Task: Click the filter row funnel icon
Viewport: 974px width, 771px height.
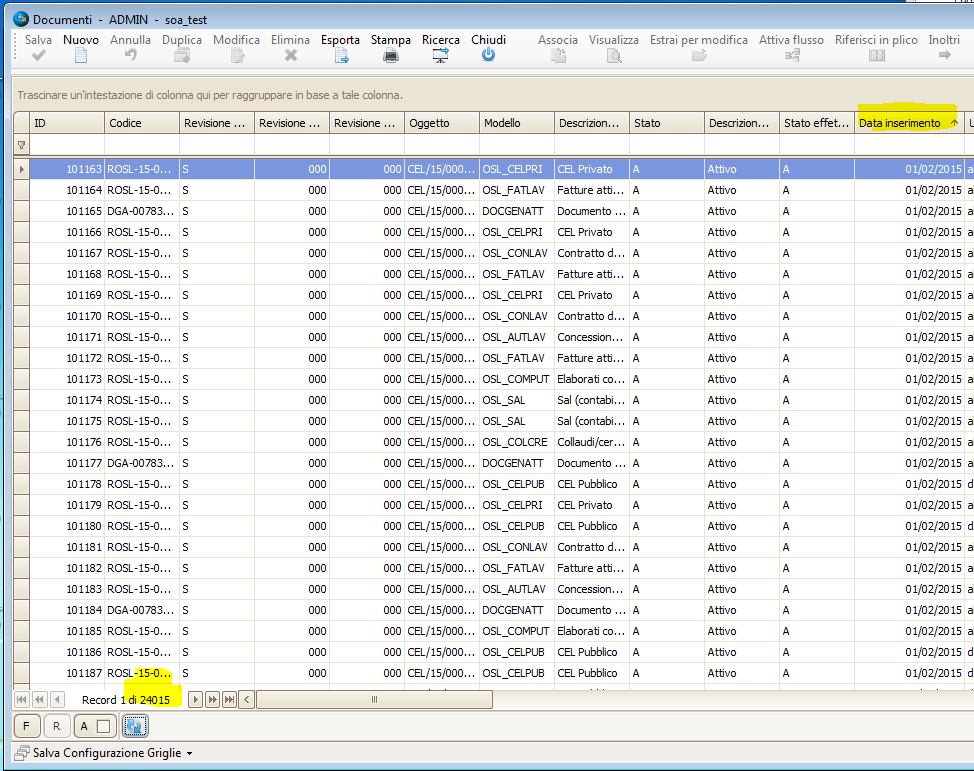Action: pos(21,145)
